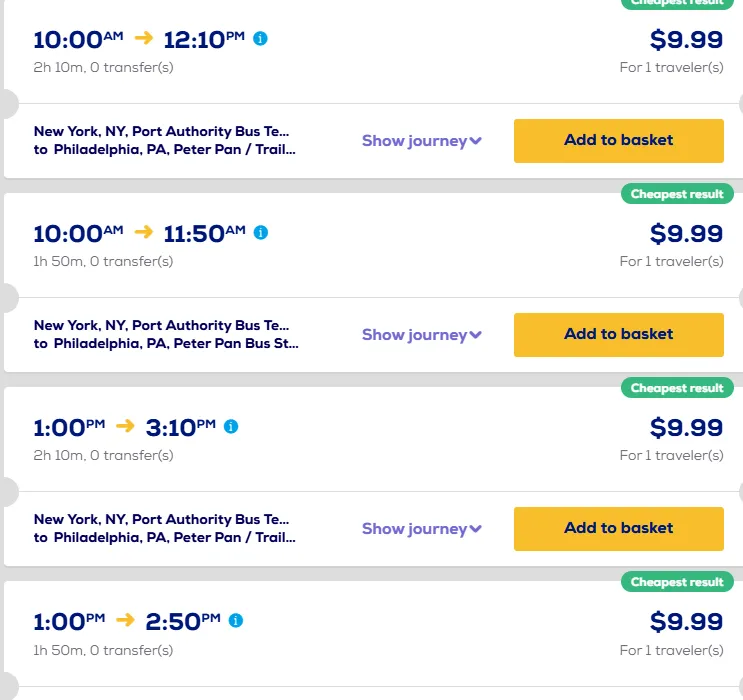
Task: Click Cheapest result badge on 3:10PM trip
Action: tap(676, 388)
